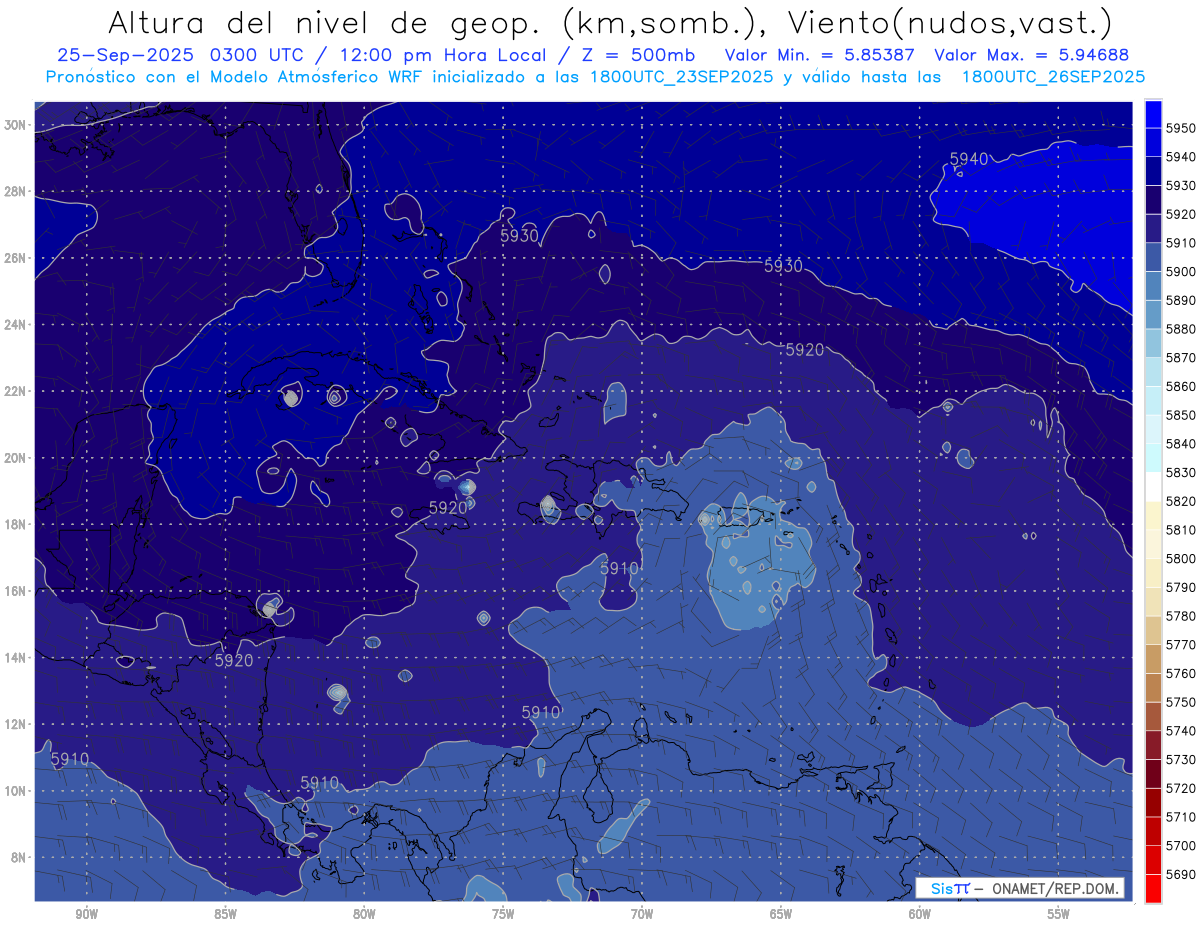Click the 60W longitude axis label

[920, 914]
